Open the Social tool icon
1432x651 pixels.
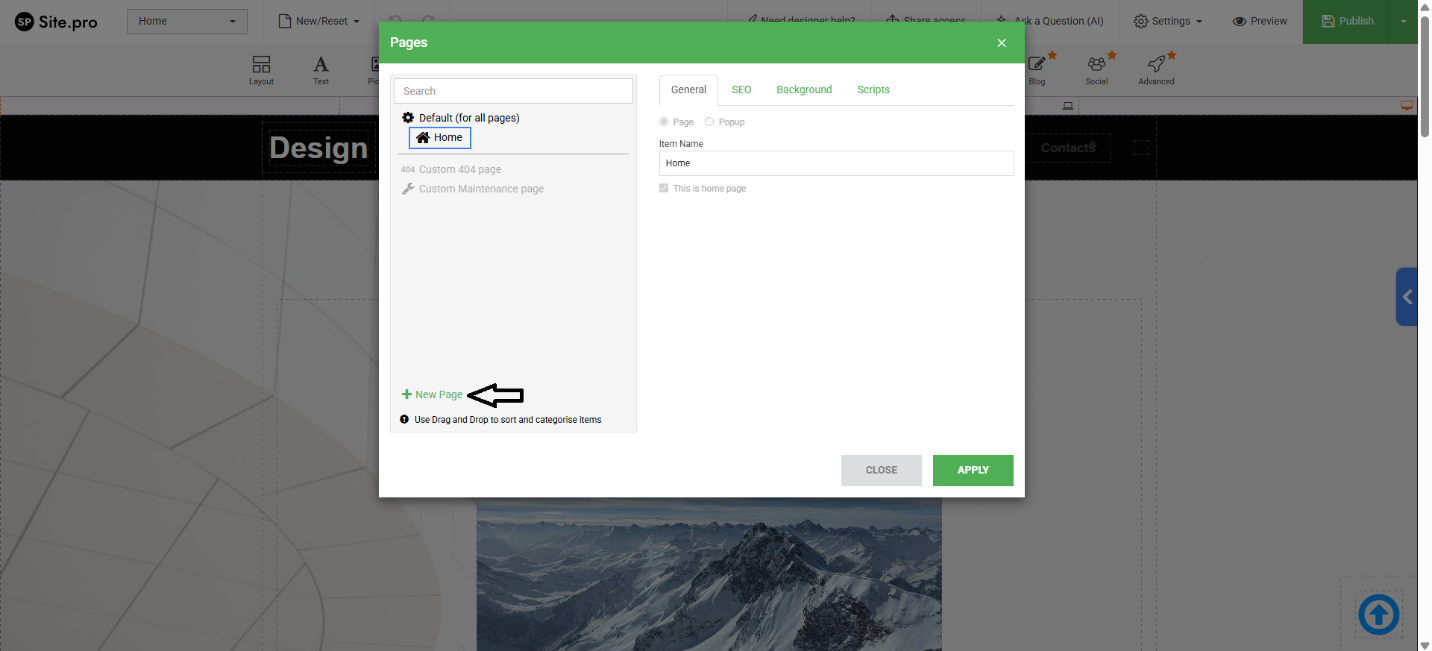coord(1096,66)
